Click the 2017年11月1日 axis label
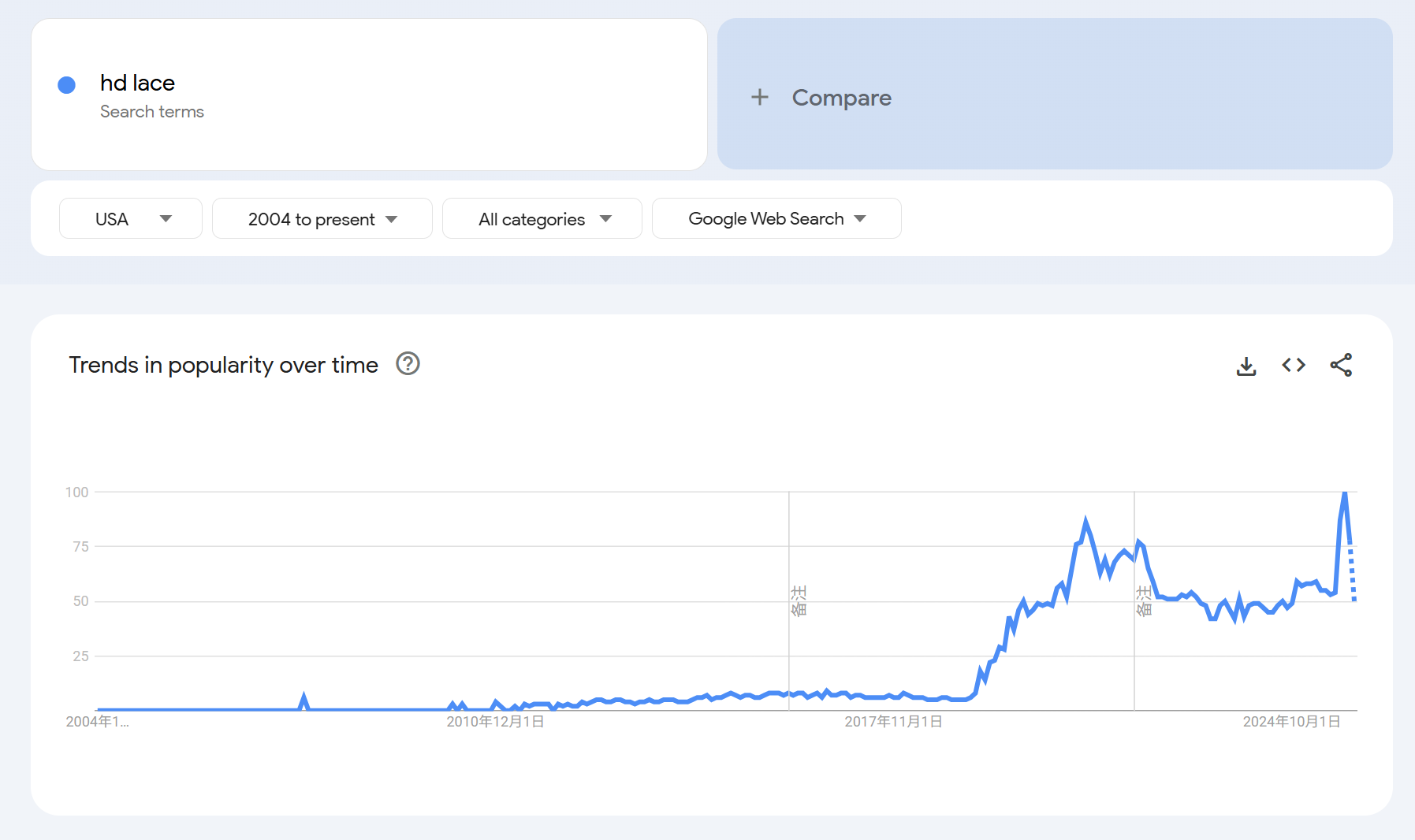The image size is (1415, 840). click(x=893, y=722)
